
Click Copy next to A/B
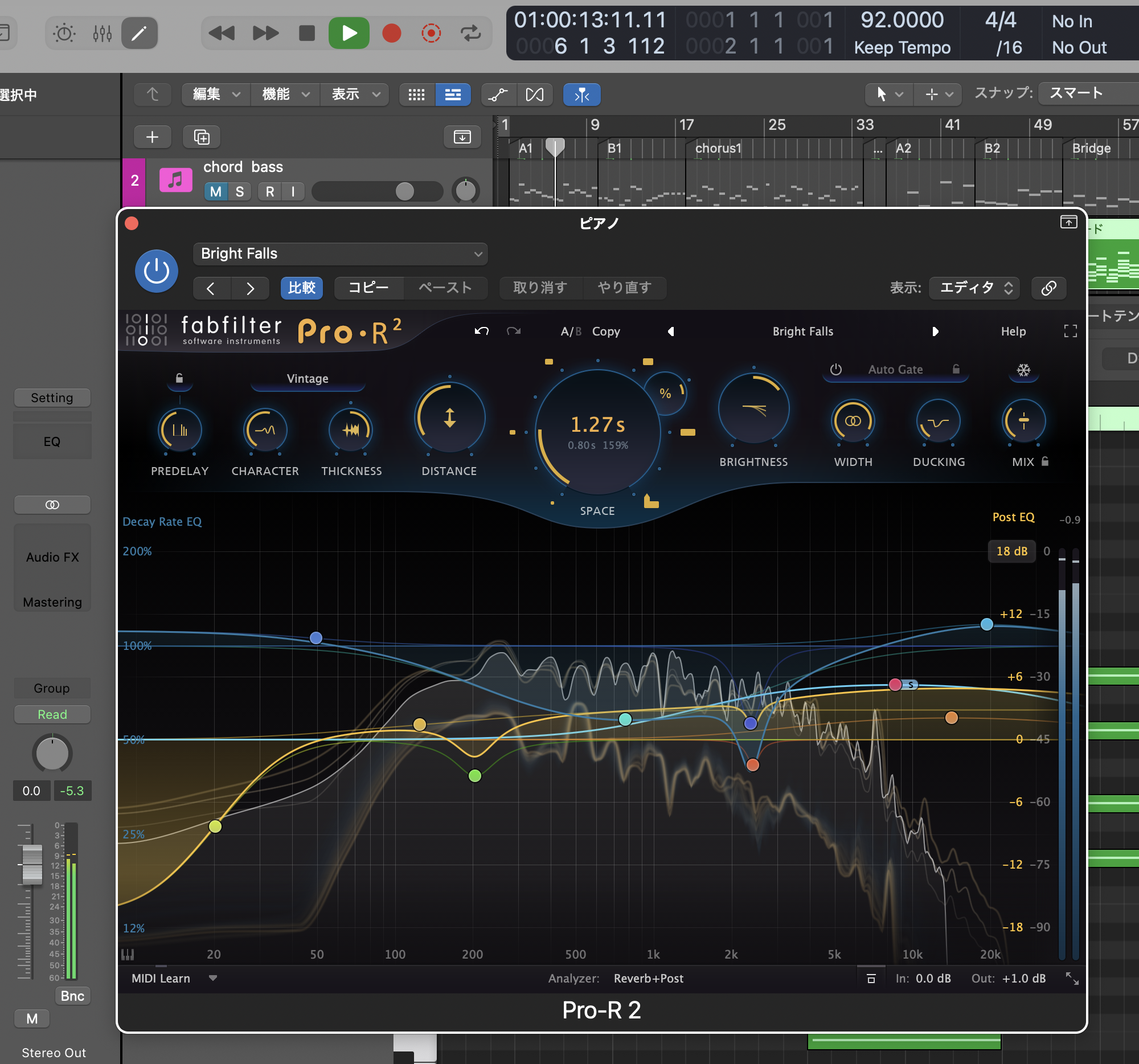[x=605, y=331]
